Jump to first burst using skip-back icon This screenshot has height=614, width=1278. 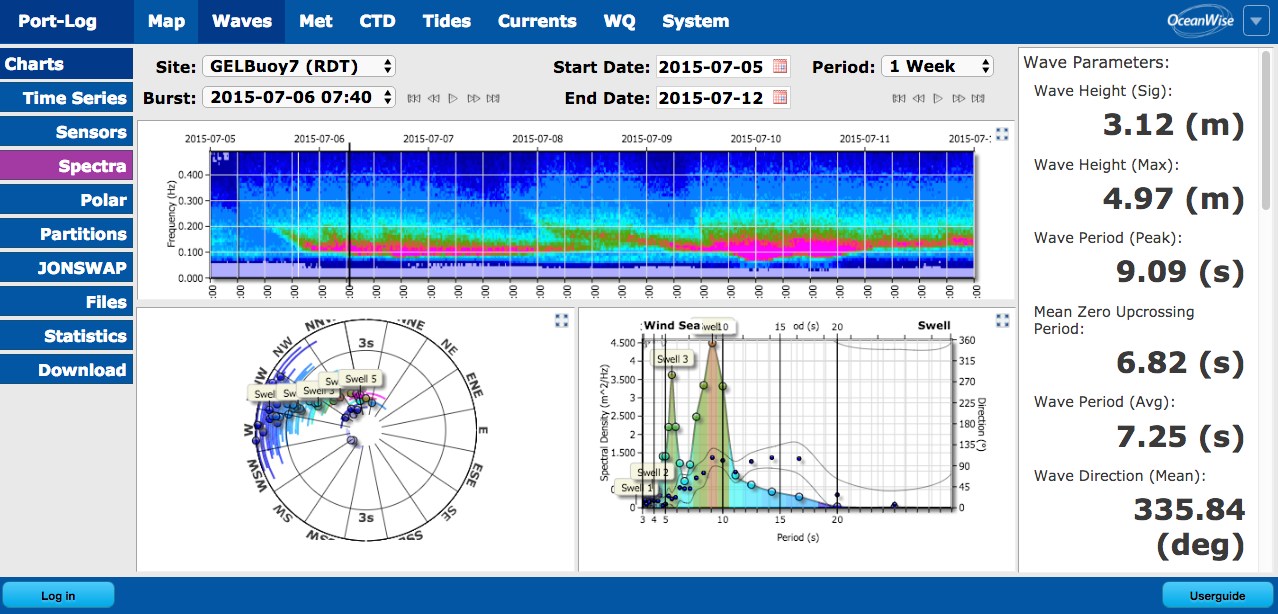[x=414, y=98]
